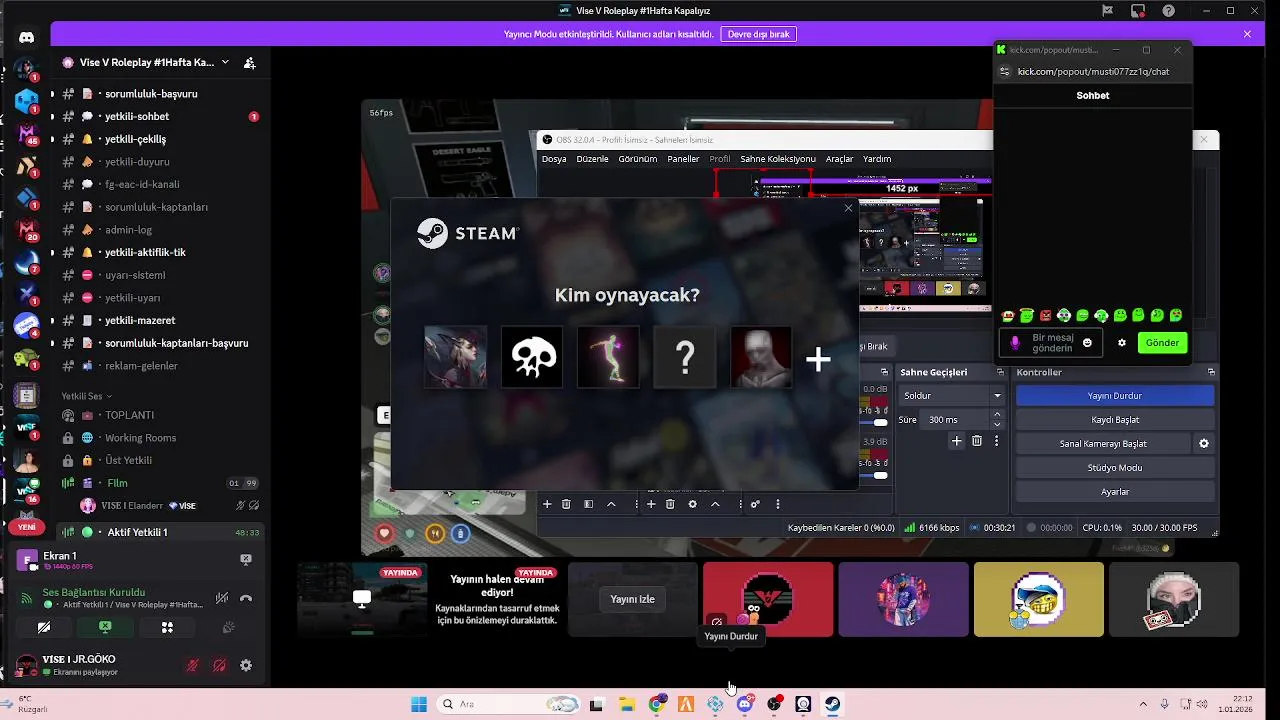Open emoji picker in Kick chat input
The height and width of the screenshot is (720, 1280).
1087,343
